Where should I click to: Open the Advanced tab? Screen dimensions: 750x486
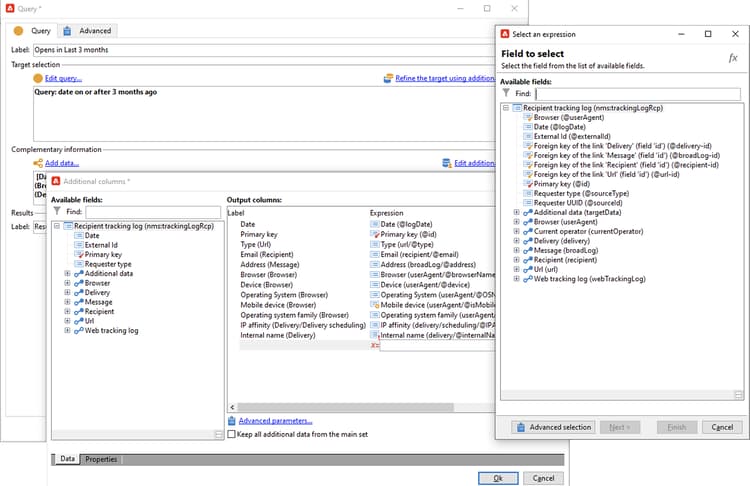coord(88,31)
